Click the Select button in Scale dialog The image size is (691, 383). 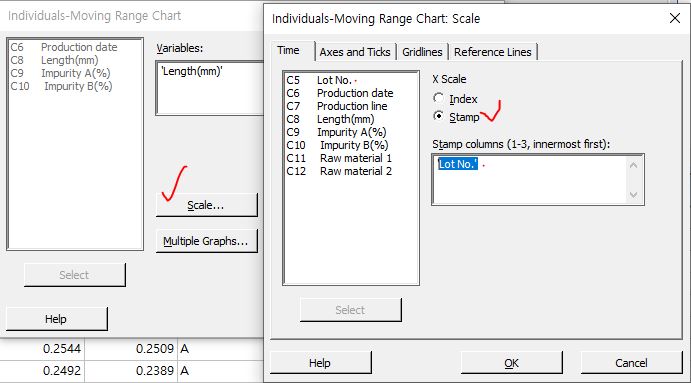point(350,310)
